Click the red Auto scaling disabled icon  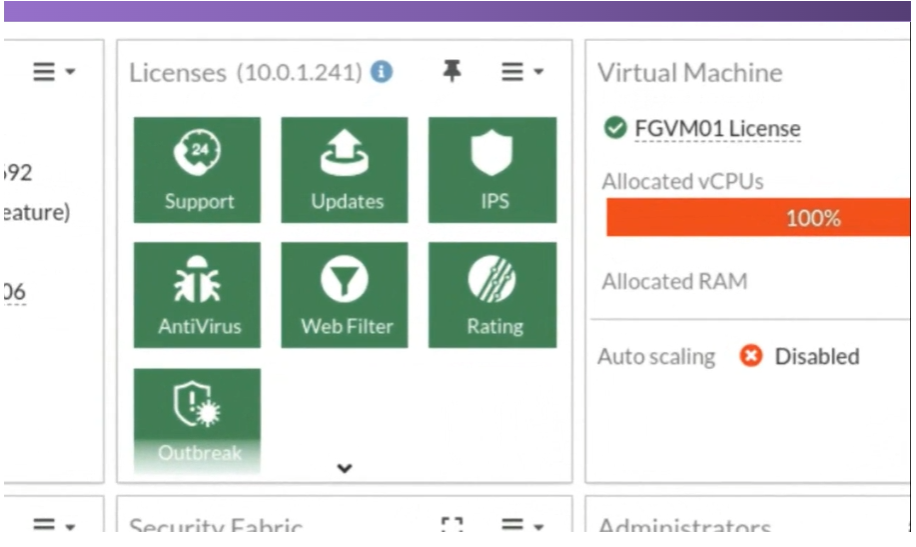751,355
